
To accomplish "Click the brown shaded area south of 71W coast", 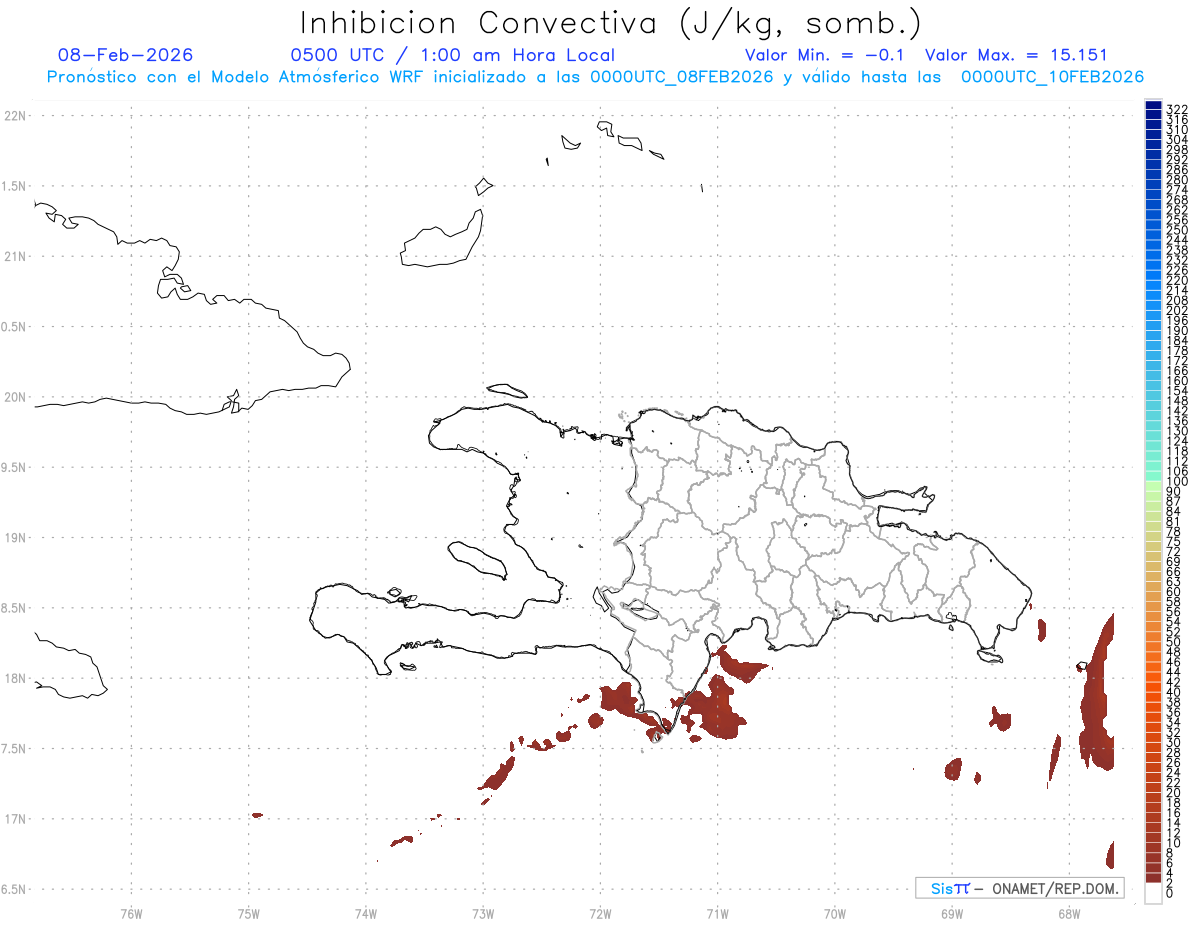I will click(715, 708).
